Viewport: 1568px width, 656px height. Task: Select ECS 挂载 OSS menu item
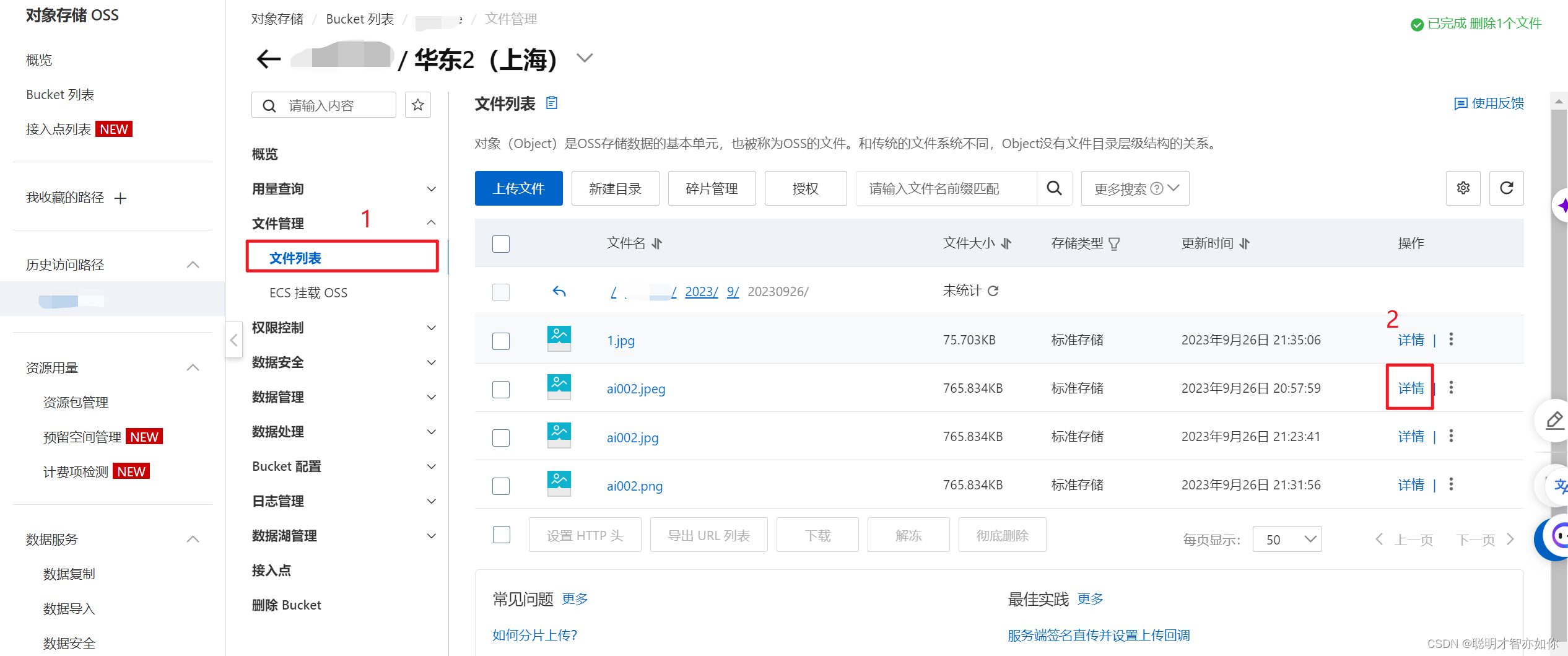(308, 293)
